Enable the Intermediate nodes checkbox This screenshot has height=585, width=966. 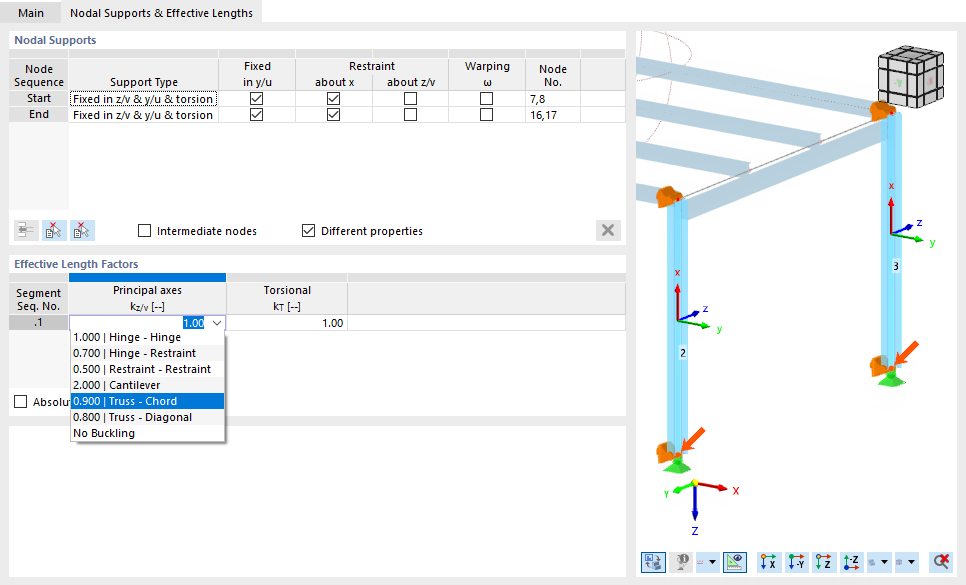click(144, 230)
